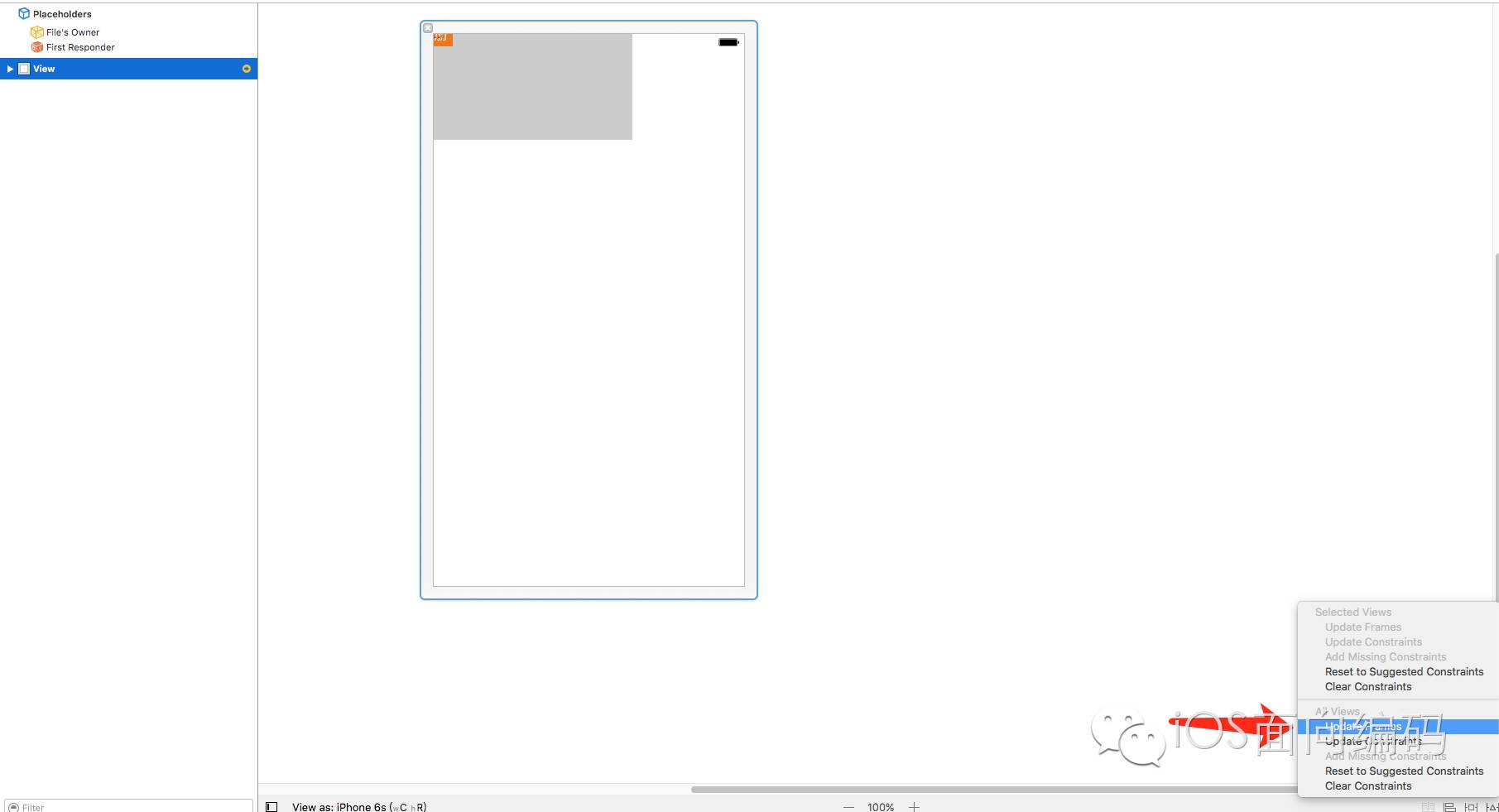This screenshot has width=1499, height=812.
Task: Choose Clear Constraints under Selected Views
Action: [x=1368, y=687]
